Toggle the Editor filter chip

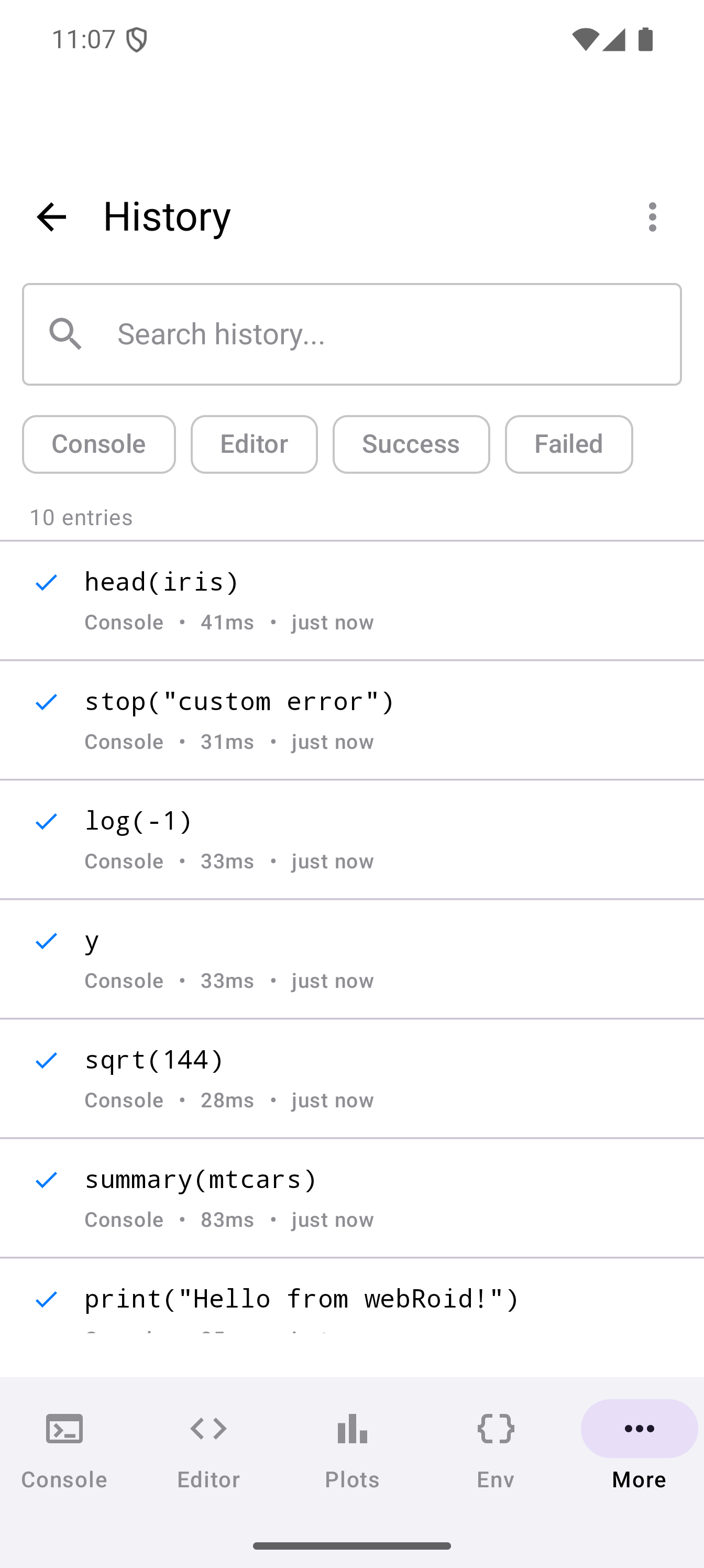[254, 444]
